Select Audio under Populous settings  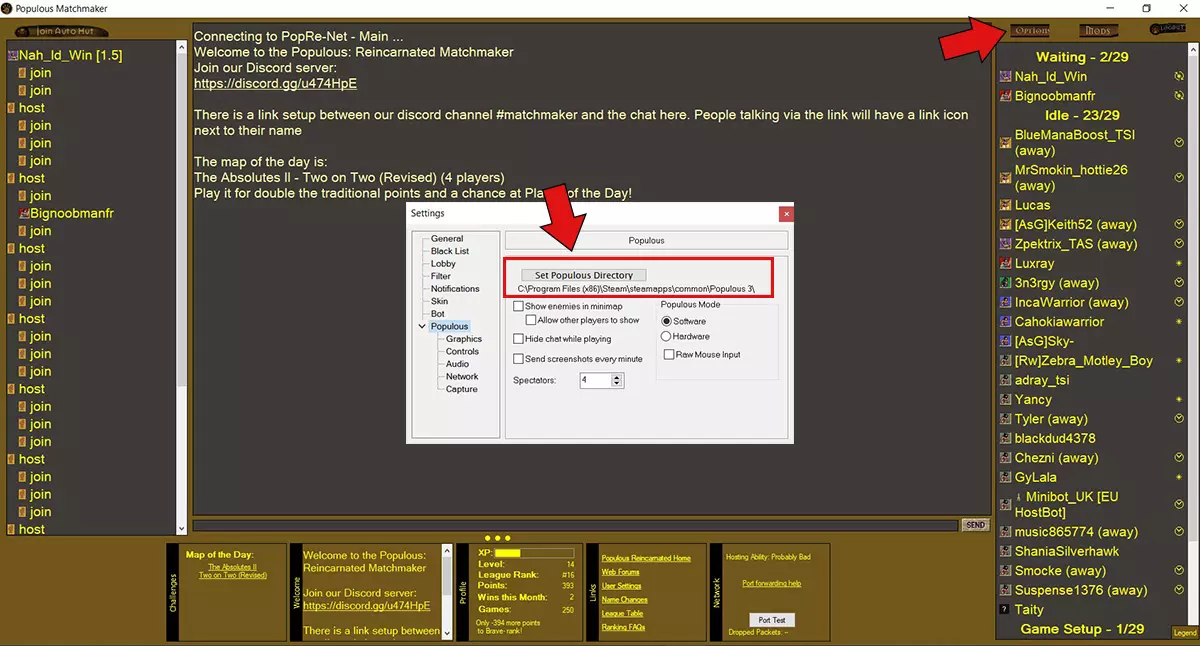[457, 364]
